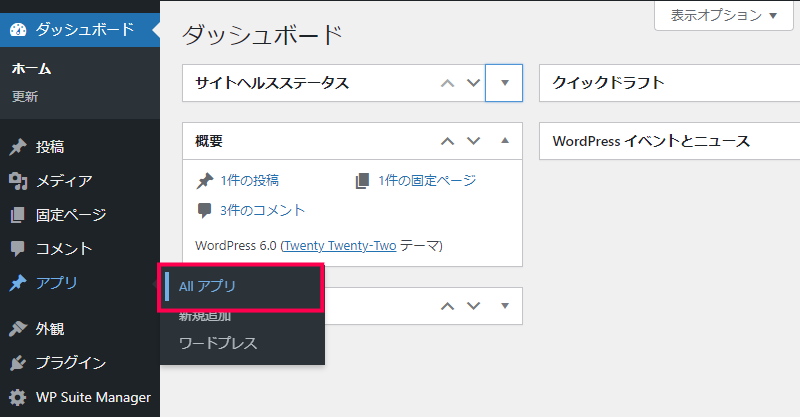Image resolution: width=800 pixels, height=417 pixels.
Task: Select All アプリ in flyout submenu
Action: (207, 286)
